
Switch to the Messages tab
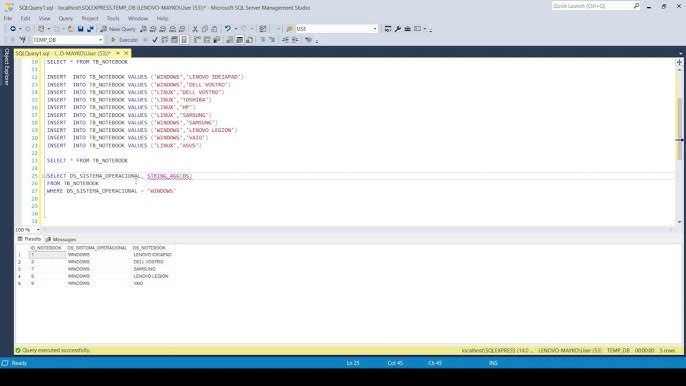coord(61,239)
